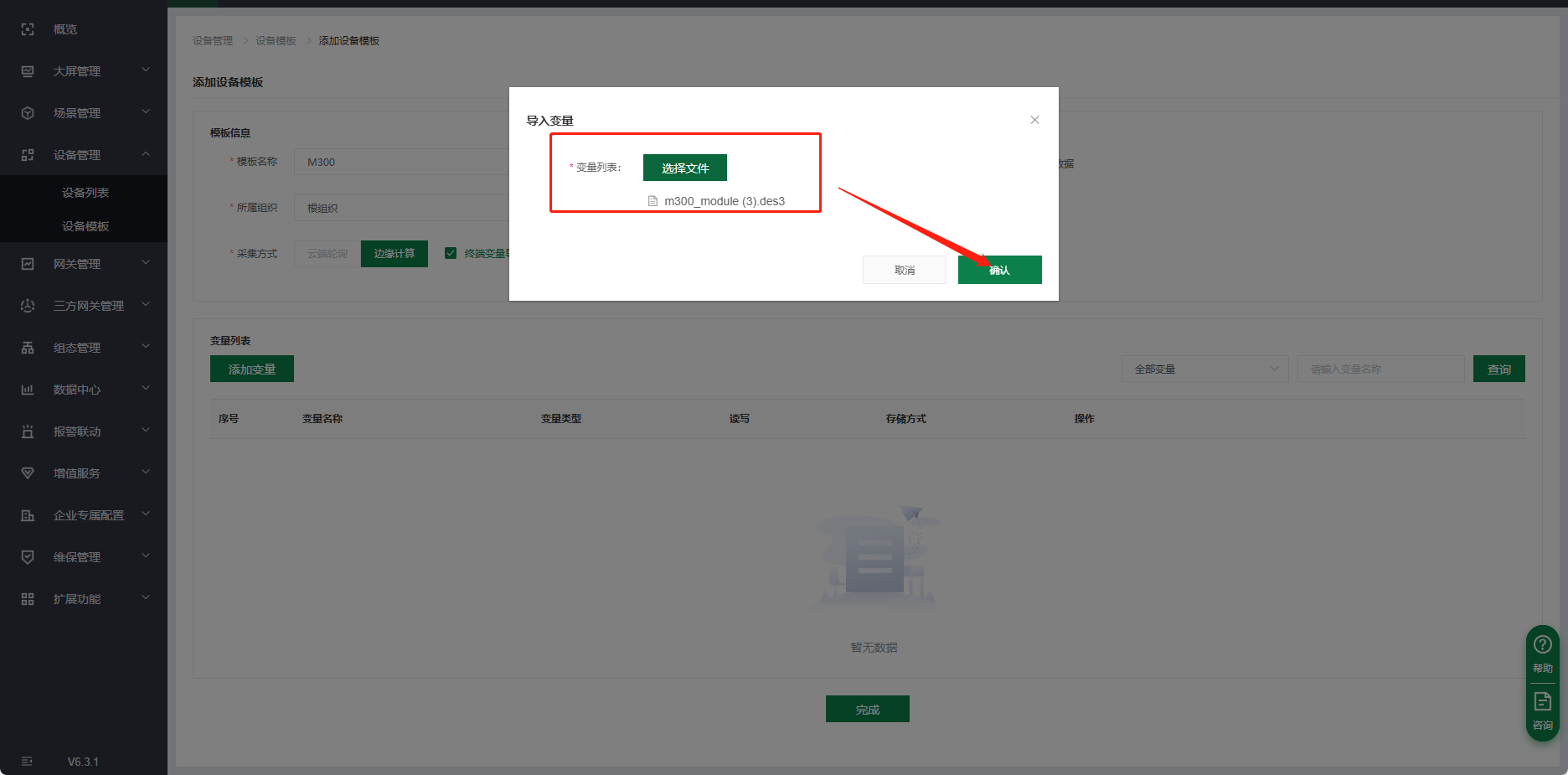Close the 导入变量 dialog

click(1034, 120)
